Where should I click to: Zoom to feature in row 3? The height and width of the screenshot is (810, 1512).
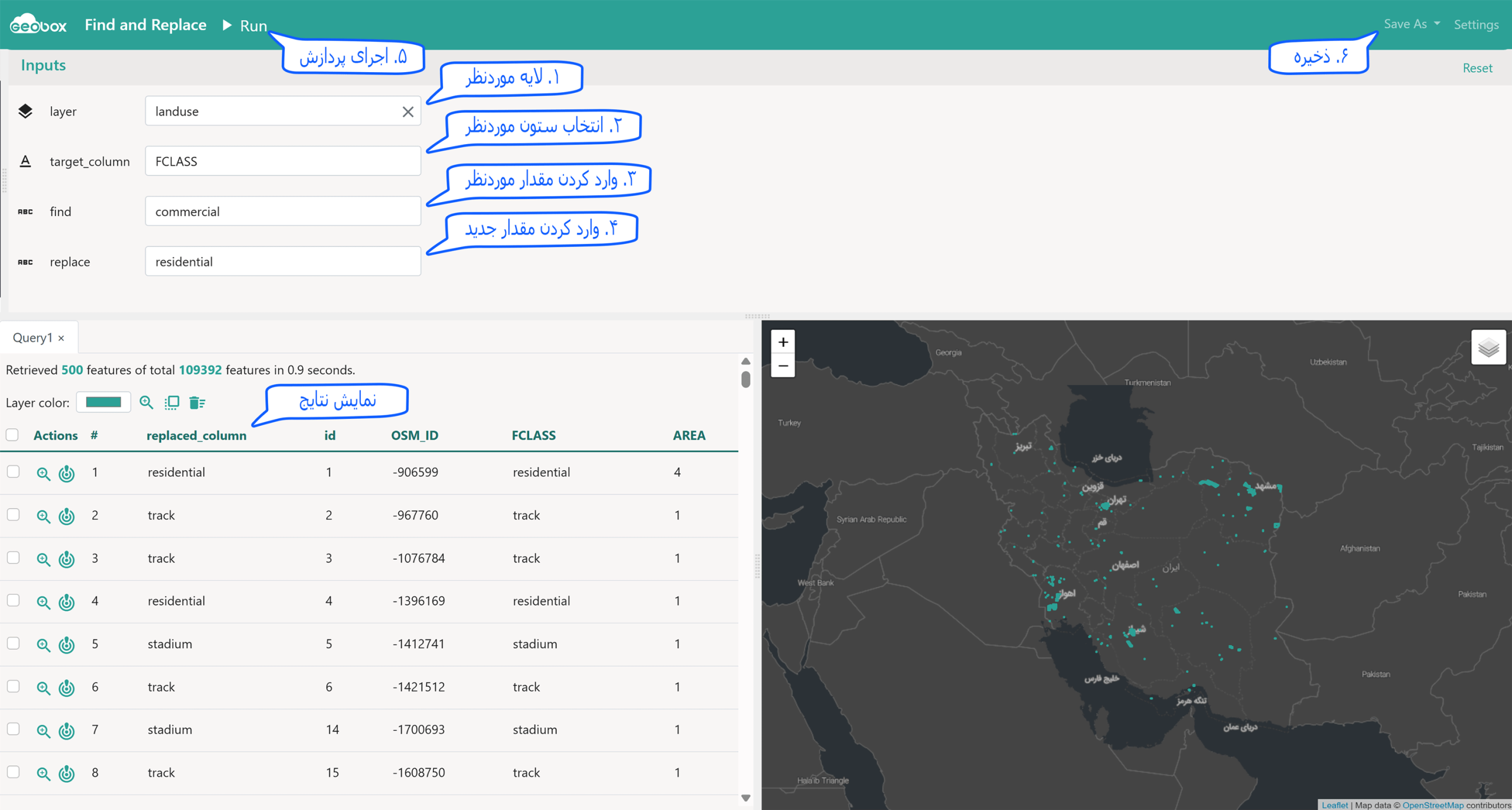pyautogui.click(x=43, y=559)
